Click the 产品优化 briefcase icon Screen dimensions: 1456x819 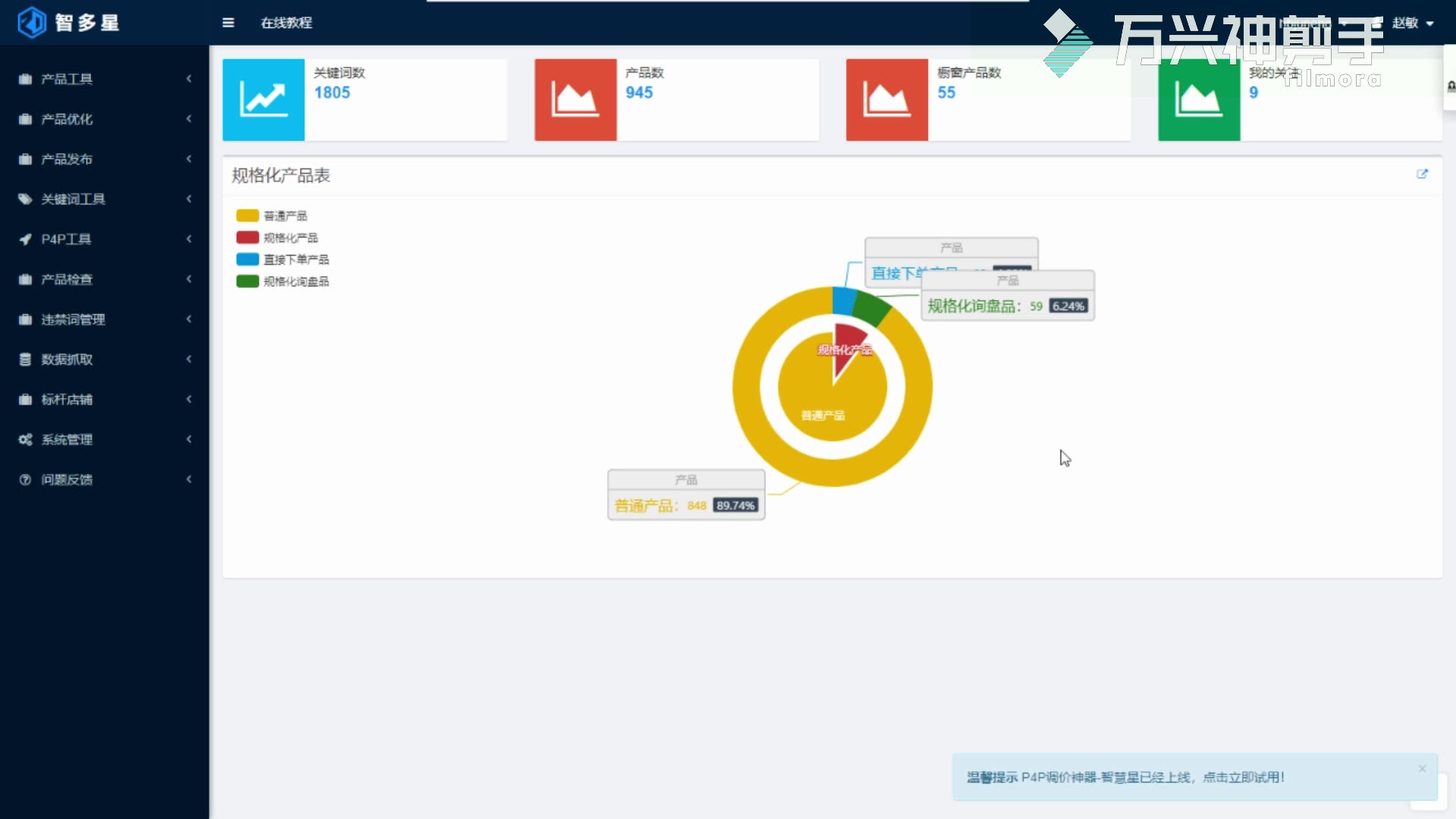[26, 119]
